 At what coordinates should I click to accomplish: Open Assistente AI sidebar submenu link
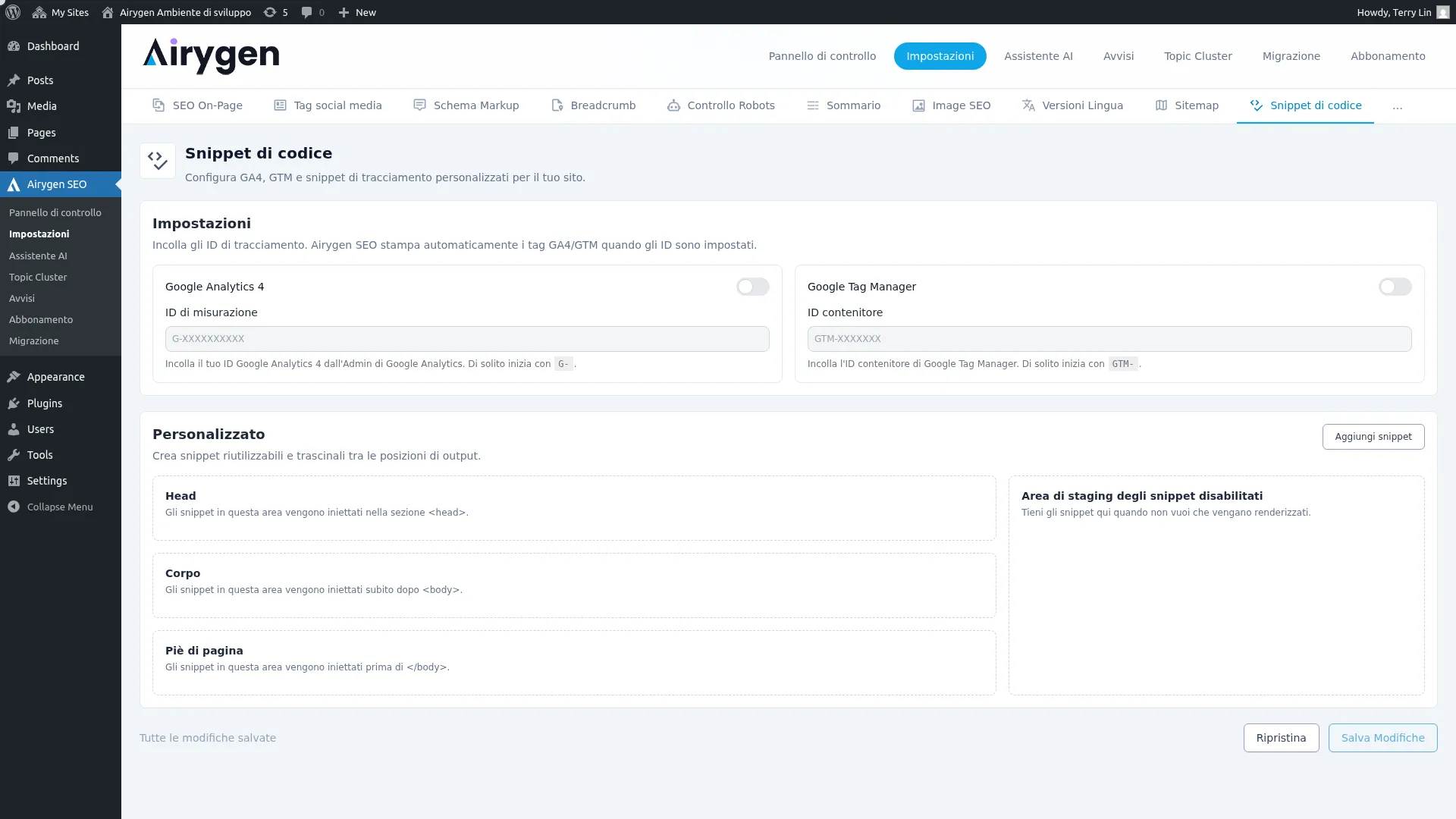coord(38,256)
